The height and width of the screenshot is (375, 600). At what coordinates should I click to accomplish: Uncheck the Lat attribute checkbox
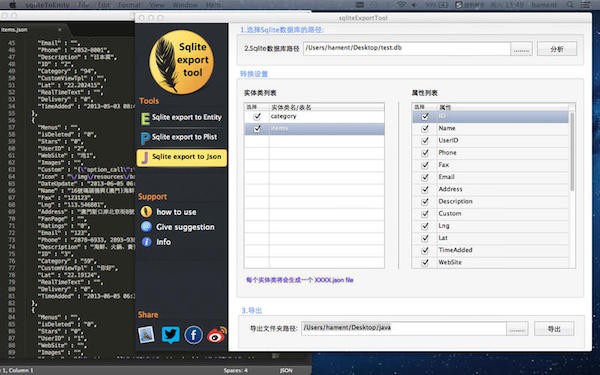425,238
